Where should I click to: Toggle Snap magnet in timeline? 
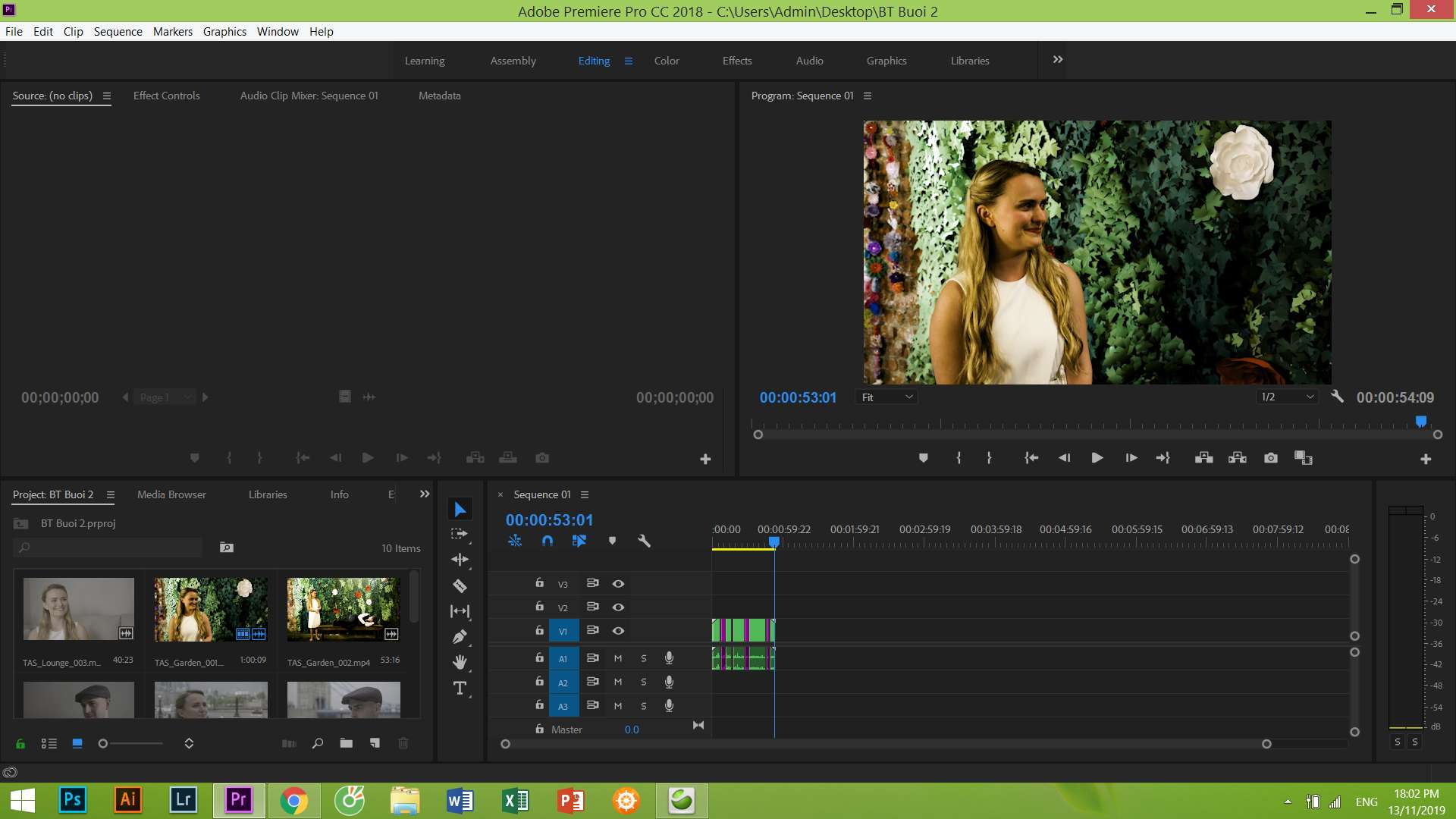(548, 541)
